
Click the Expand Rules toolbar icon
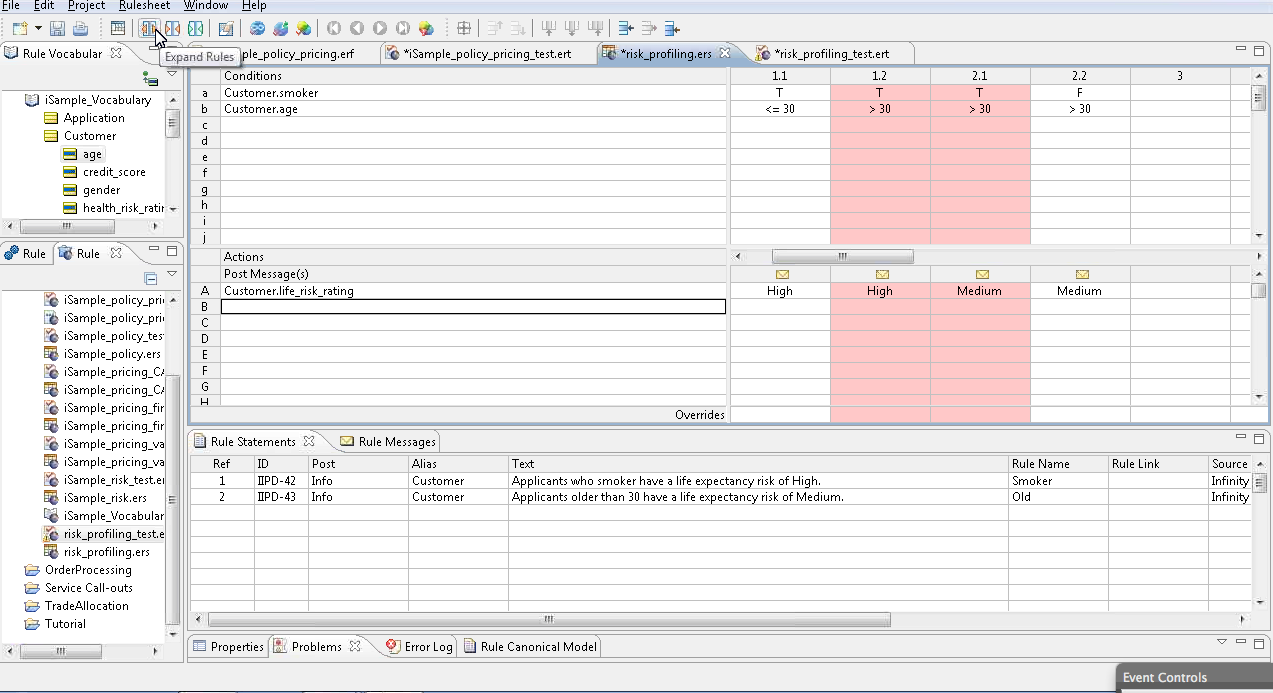(149, 29)
